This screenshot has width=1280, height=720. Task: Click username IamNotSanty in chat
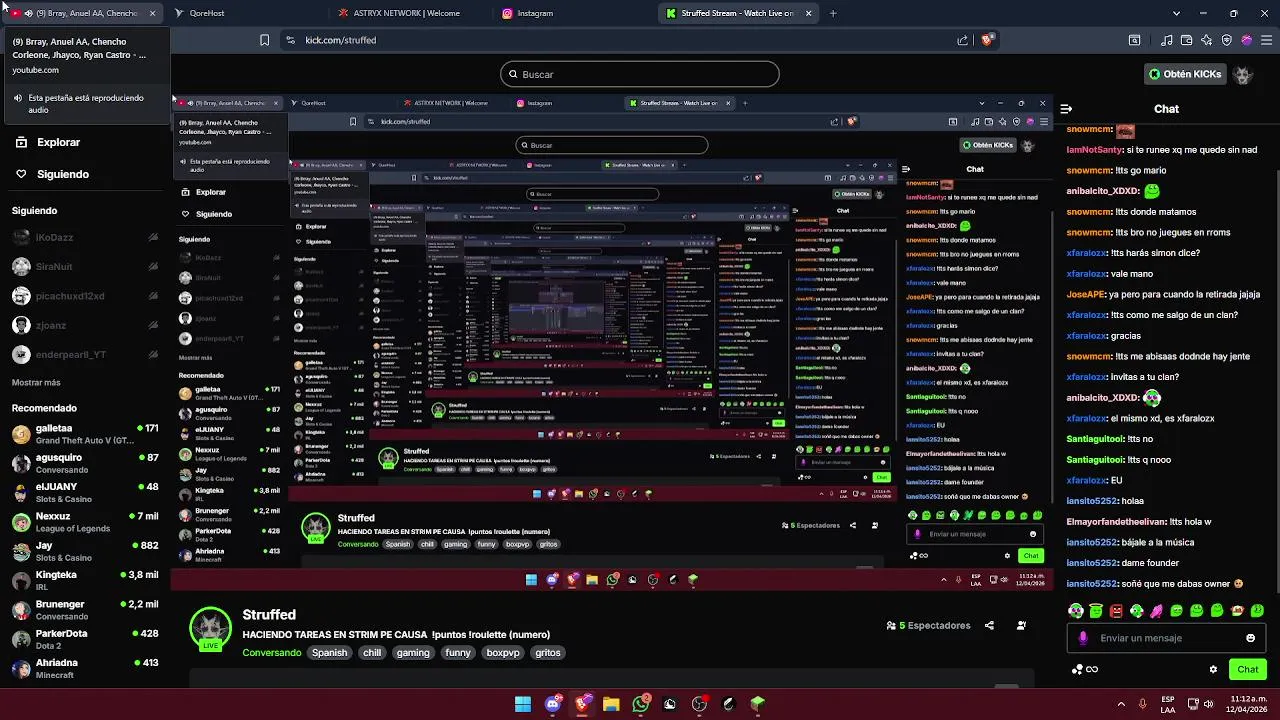[1094, 150]
